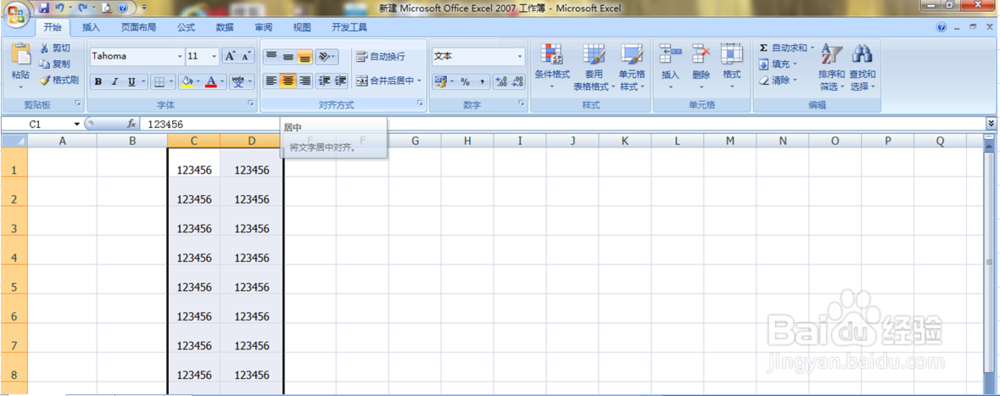Open Format as Table (套用表格格式)

(594, 68)
